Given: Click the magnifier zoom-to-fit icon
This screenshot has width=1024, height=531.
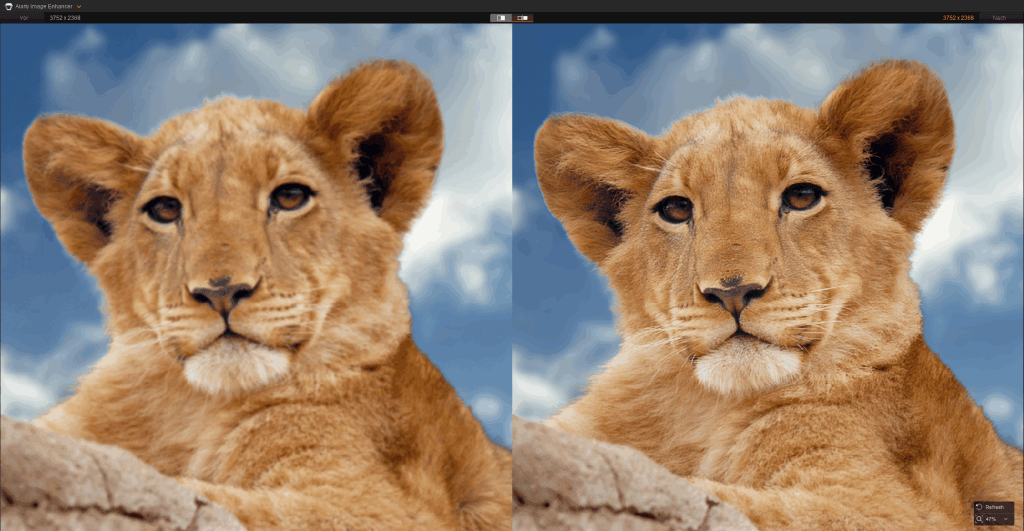Looking at the screenshot, I should pyautogui.click(x=979, y=519).
